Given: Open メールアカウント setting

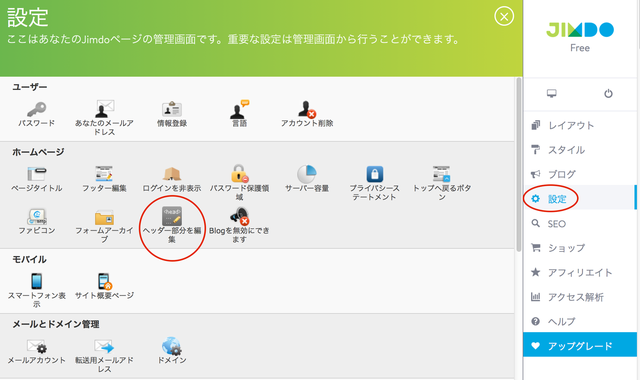Looking at the screenshot, I should pyautogui.click(x=36, y=351).
